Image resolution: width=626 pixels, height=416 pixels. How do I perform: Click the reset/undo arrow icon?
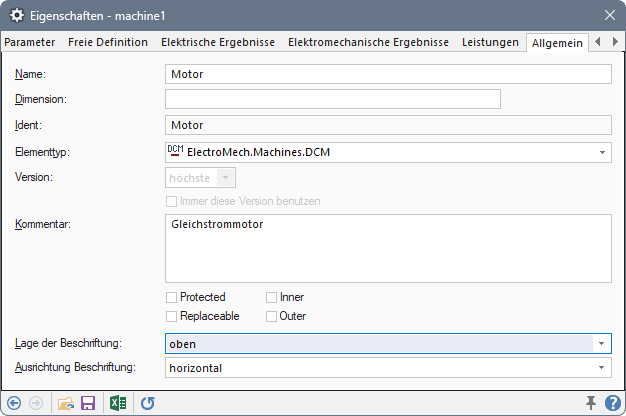tap(148, 403)
